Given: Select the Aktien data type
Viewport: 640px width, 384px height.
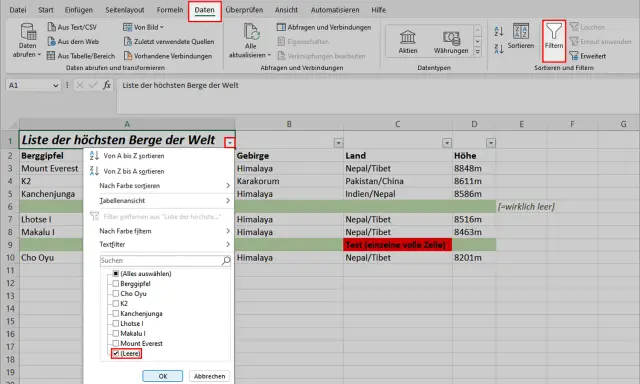Looking at the screenshot, I should click(x=408, y=42).
